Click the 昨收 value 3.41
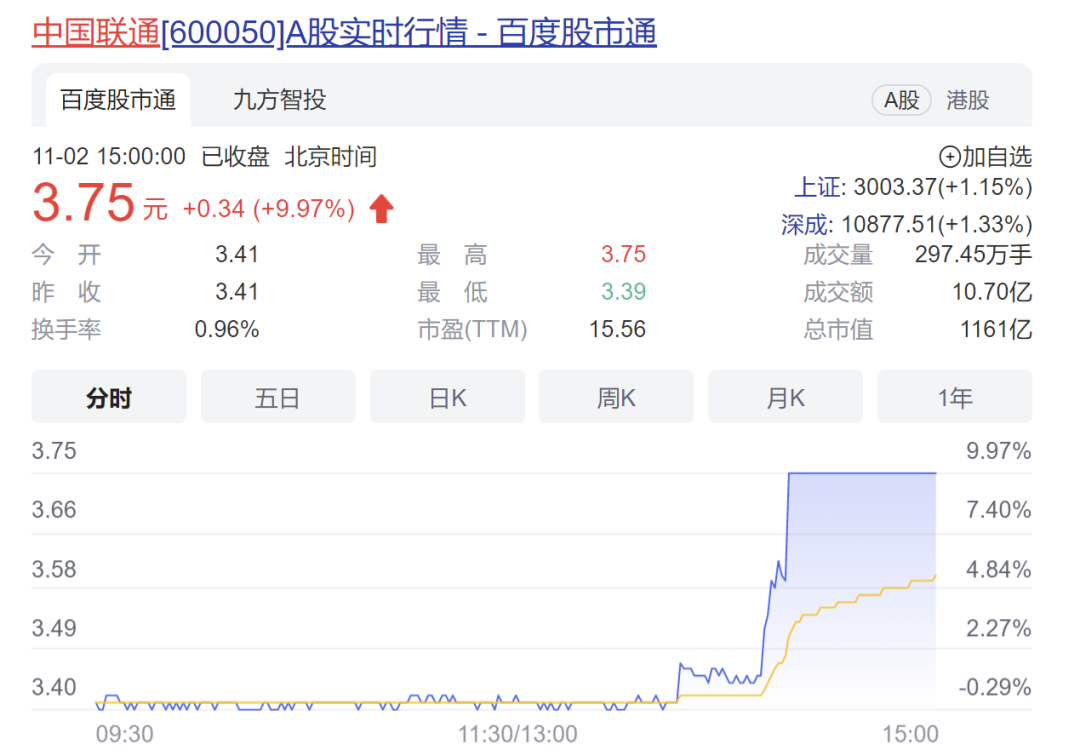The image size is (1080, 756). point(237,292)
